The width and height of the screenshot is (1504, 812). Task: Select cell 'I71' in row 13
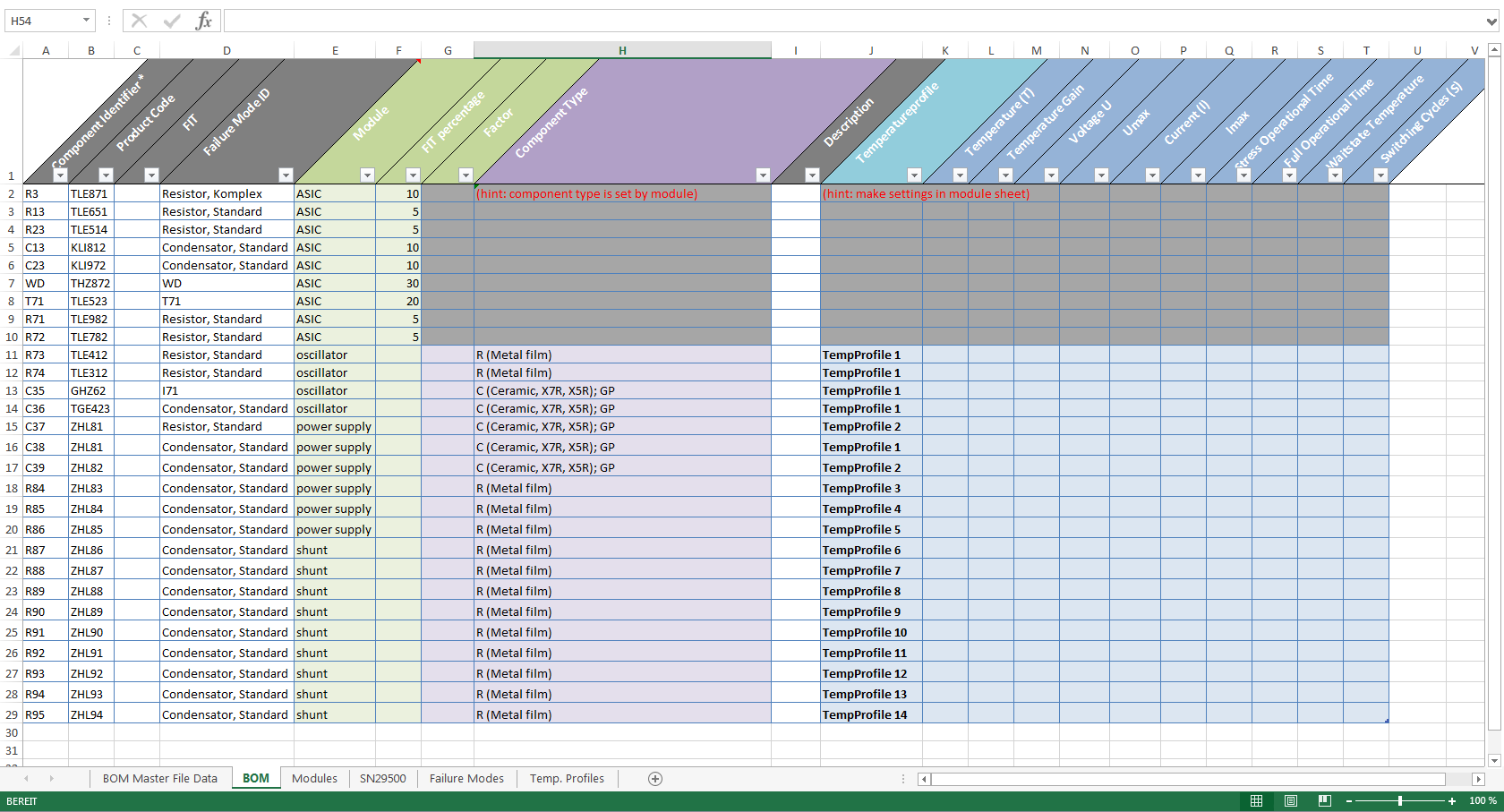(x=226, y=390)
